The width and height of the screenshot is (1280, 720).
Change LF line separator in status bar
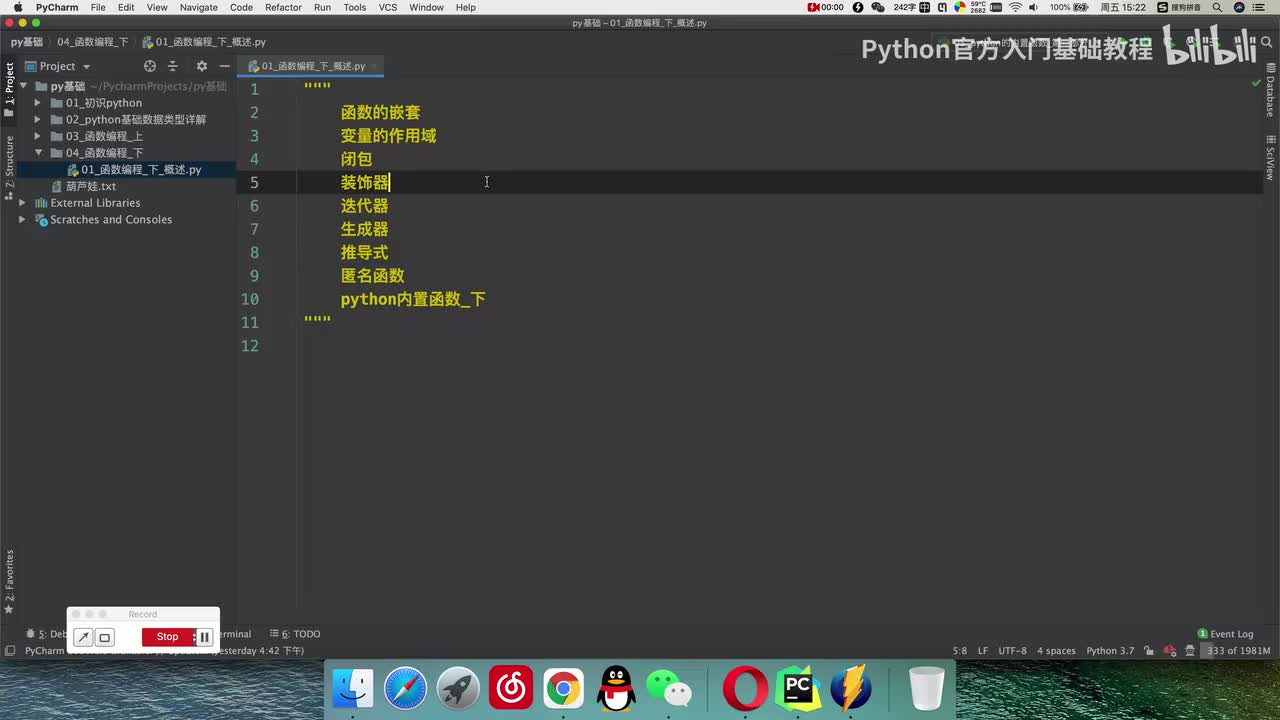click(982, 651)
